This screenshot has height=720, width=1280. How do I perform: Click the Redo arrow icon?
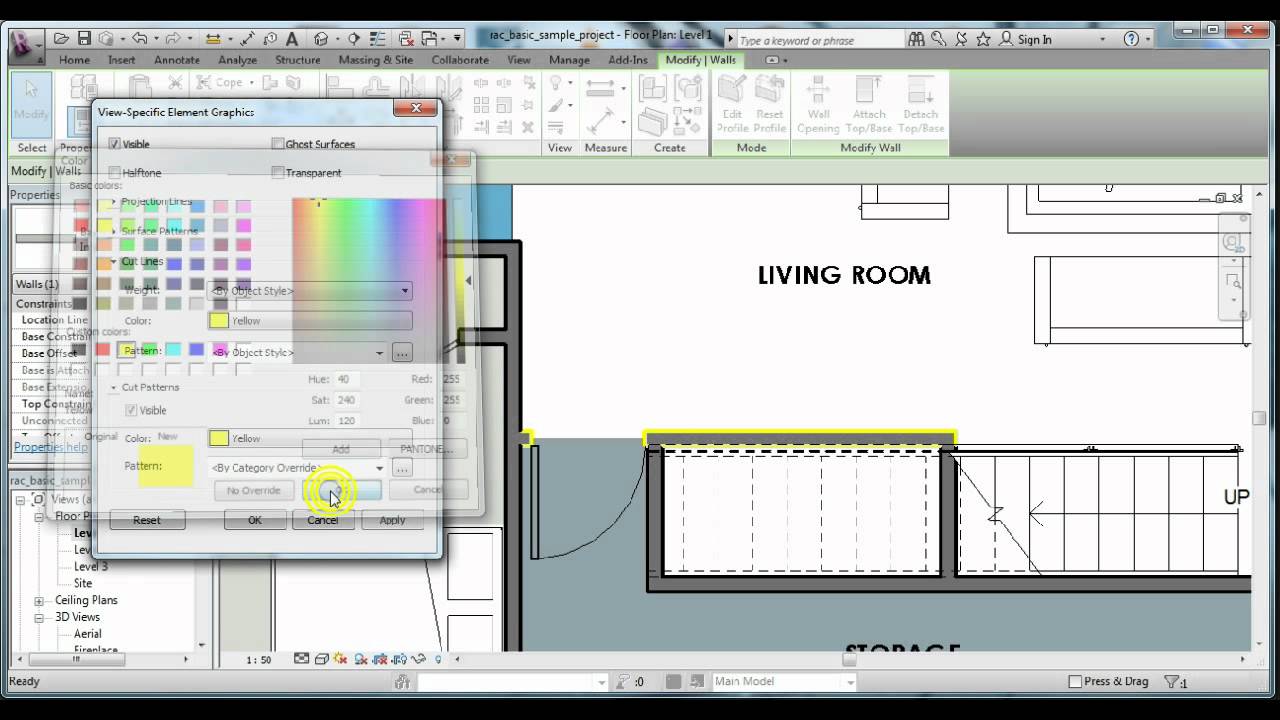pos(172,38)
